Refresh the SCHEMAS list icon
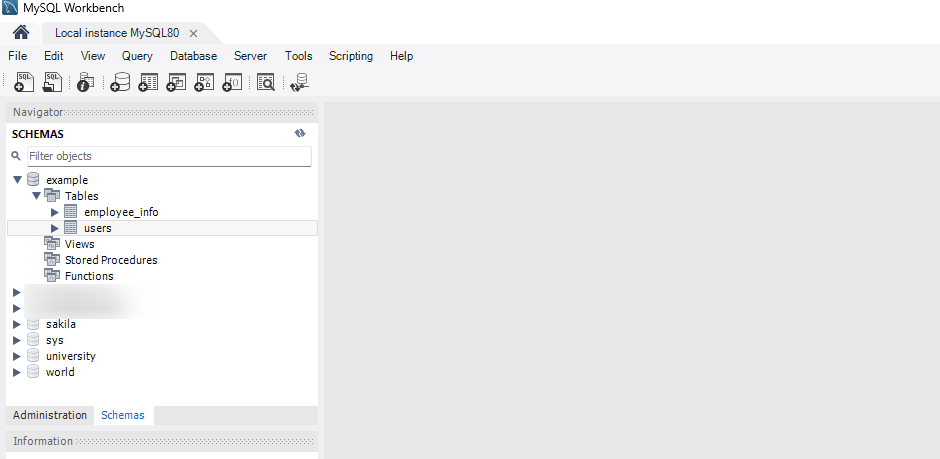The height and width of the screenshot is (459, 940). tap(300, 134)
